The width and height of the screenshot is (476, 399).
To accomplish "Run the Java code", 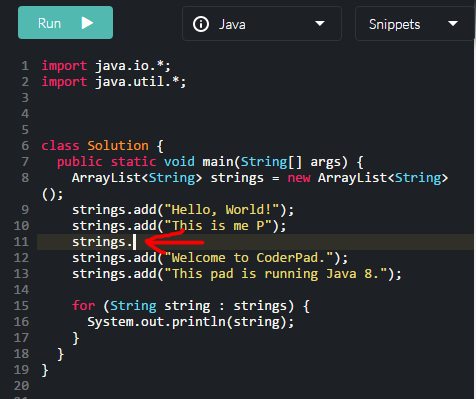I will [x=65, y=23].
